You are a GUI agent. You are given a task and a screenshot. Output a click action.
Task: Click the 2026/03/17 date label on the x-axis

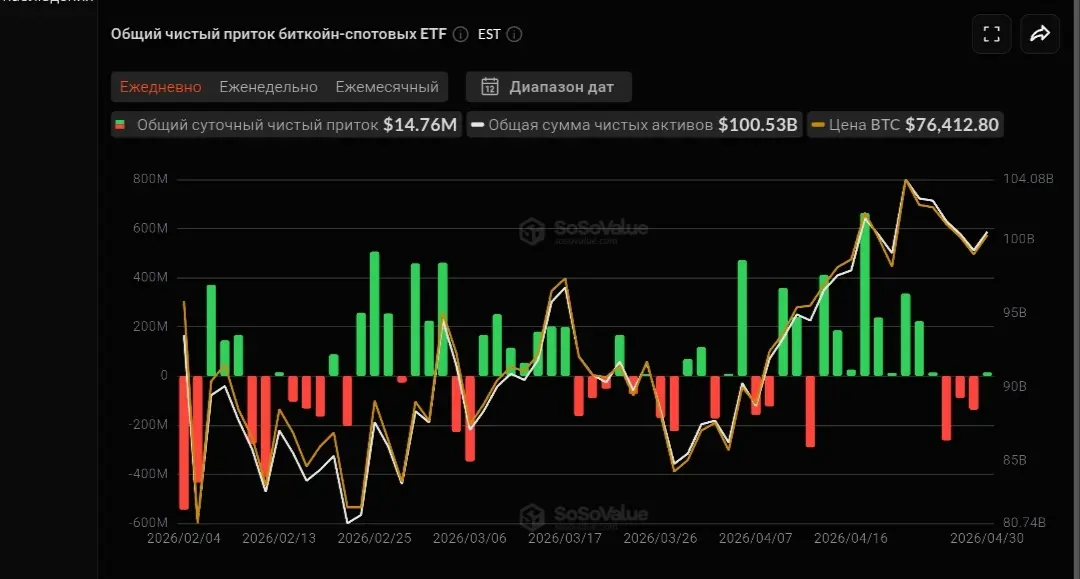[565, 538]
